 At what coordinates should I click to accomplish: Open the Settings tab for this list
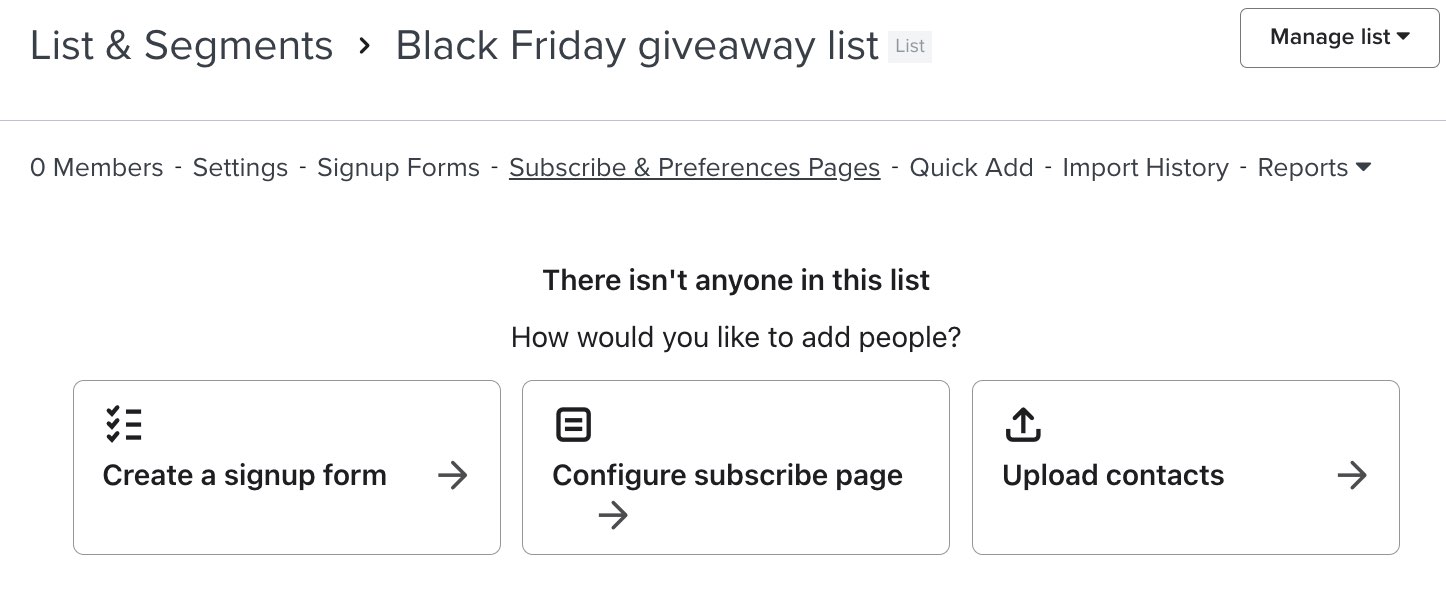(x=240, y=168)
